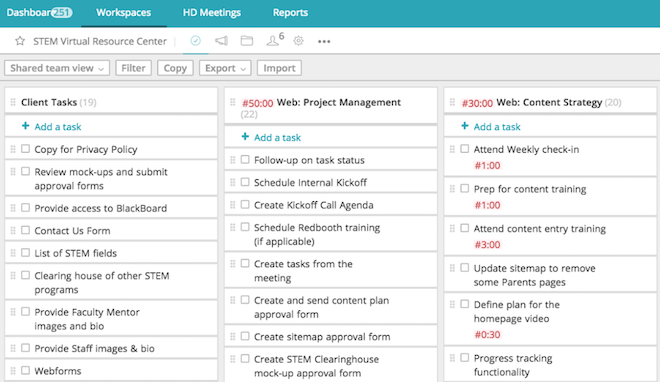
Task: Click drag handle beside Webforms task
Action: pos(13,371)
